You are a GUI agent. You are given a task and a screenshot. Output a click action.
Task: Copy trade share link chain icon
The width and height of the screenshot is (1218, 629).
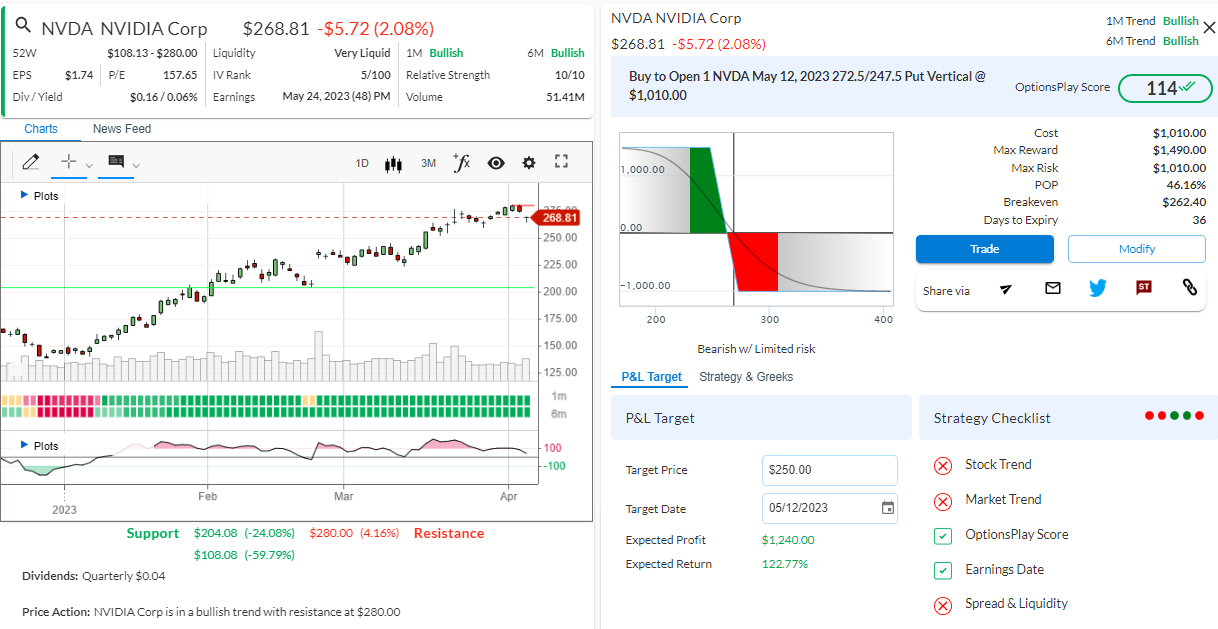[x=1190, y=288]
